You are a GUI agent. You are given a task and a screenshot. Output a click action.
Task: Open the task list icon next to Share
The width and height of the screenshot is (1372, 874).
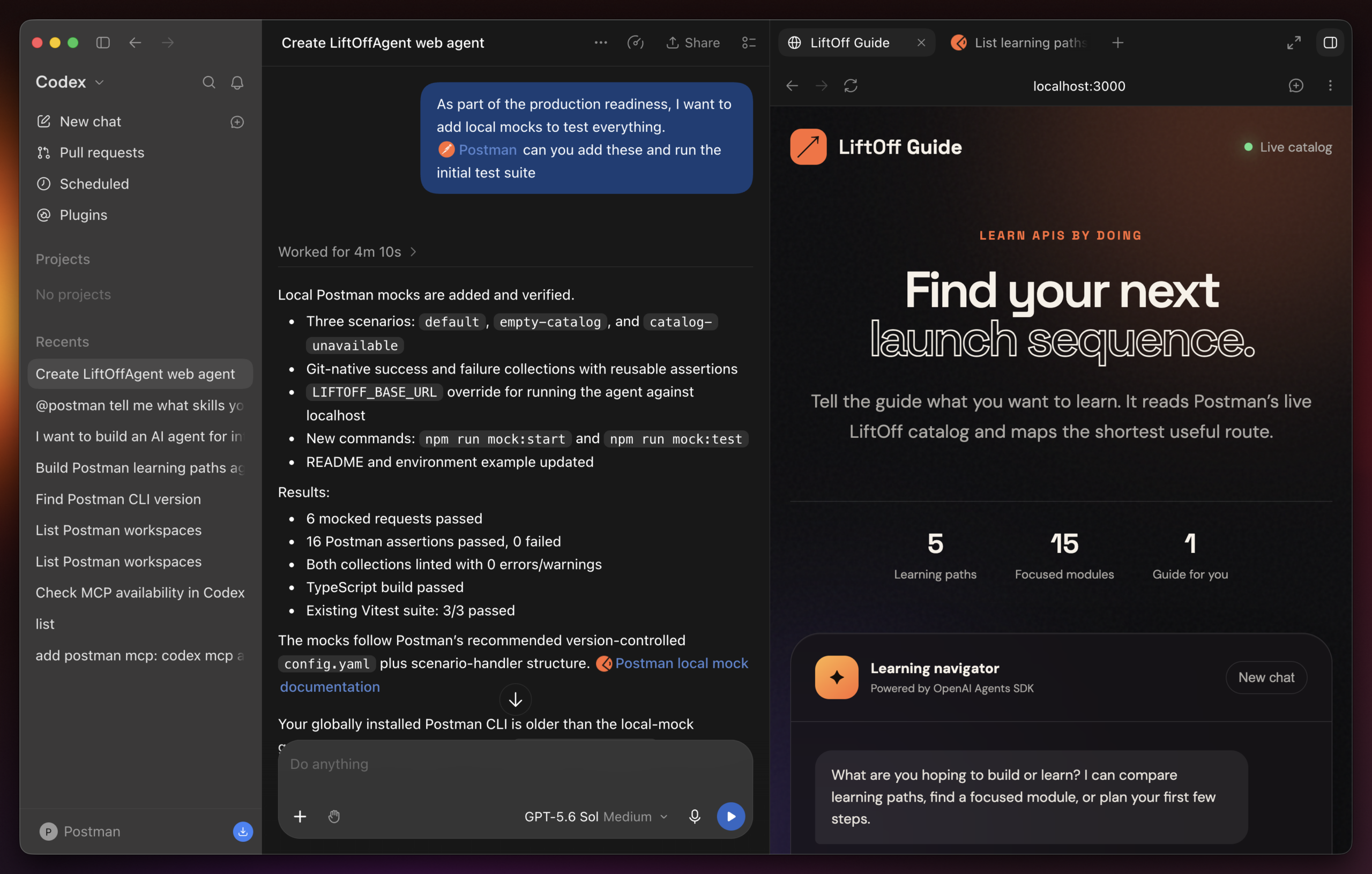pos(749,43)
